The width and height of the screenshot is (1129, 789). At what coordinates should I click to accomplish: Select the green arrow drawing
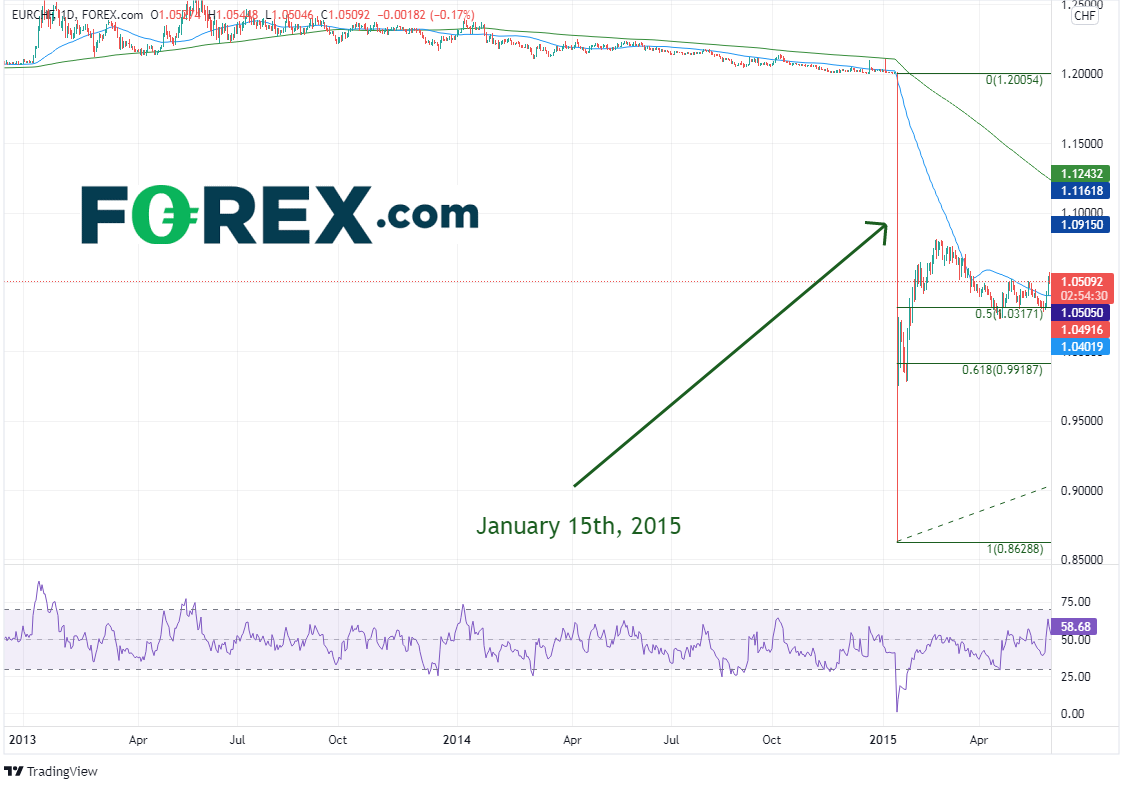click(x=730, y=354)
